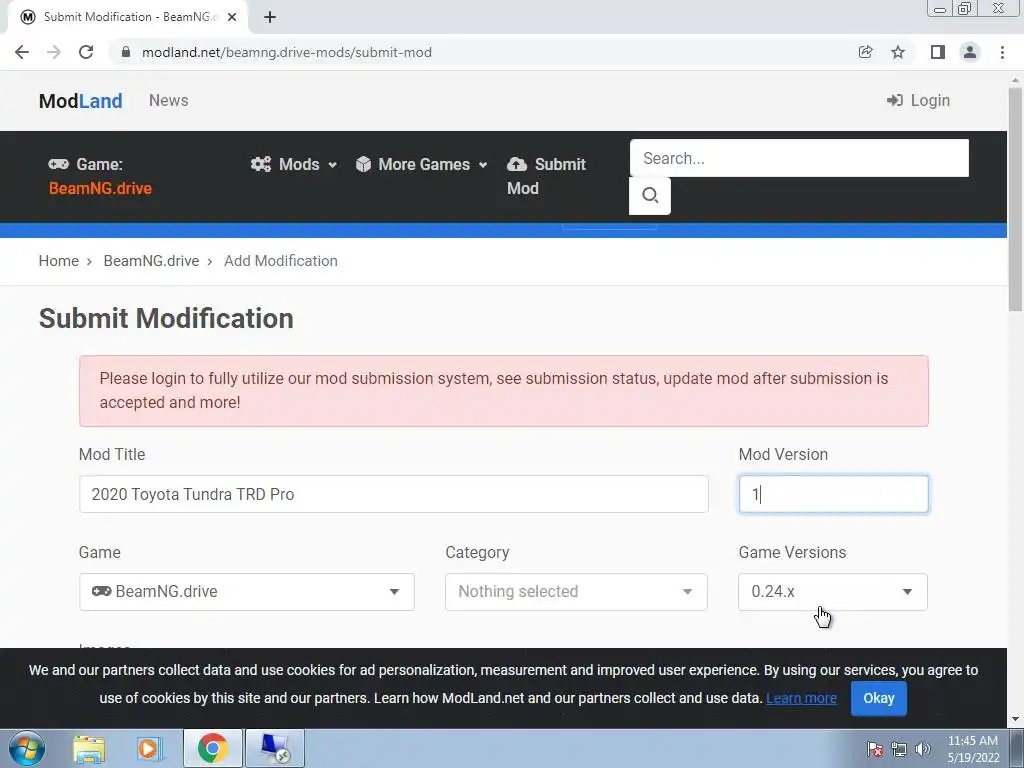
Task: Click the site lock icon
Action: 126,52
